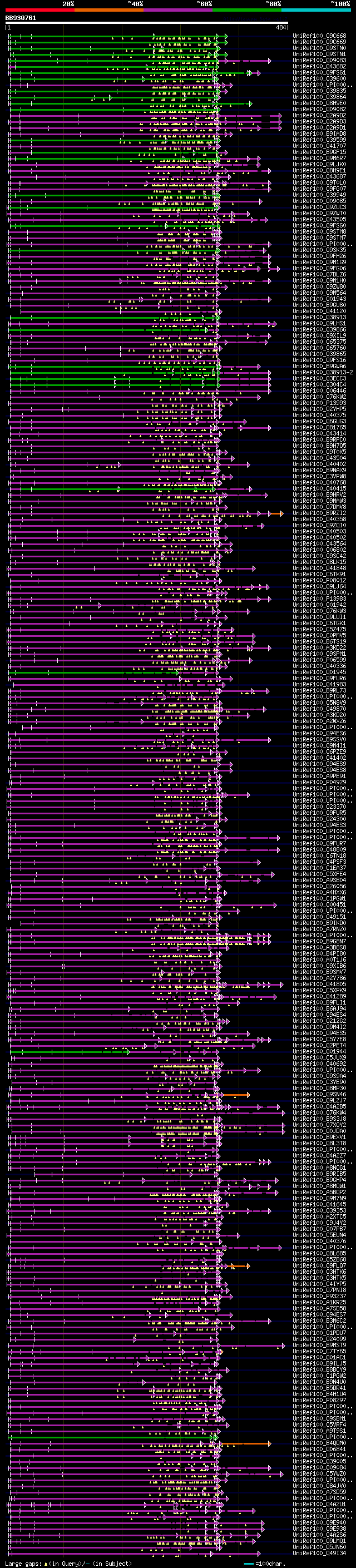Select hit UniRef100_Q9T0L0
The image size is (356, 1568).
coord(319,182)
